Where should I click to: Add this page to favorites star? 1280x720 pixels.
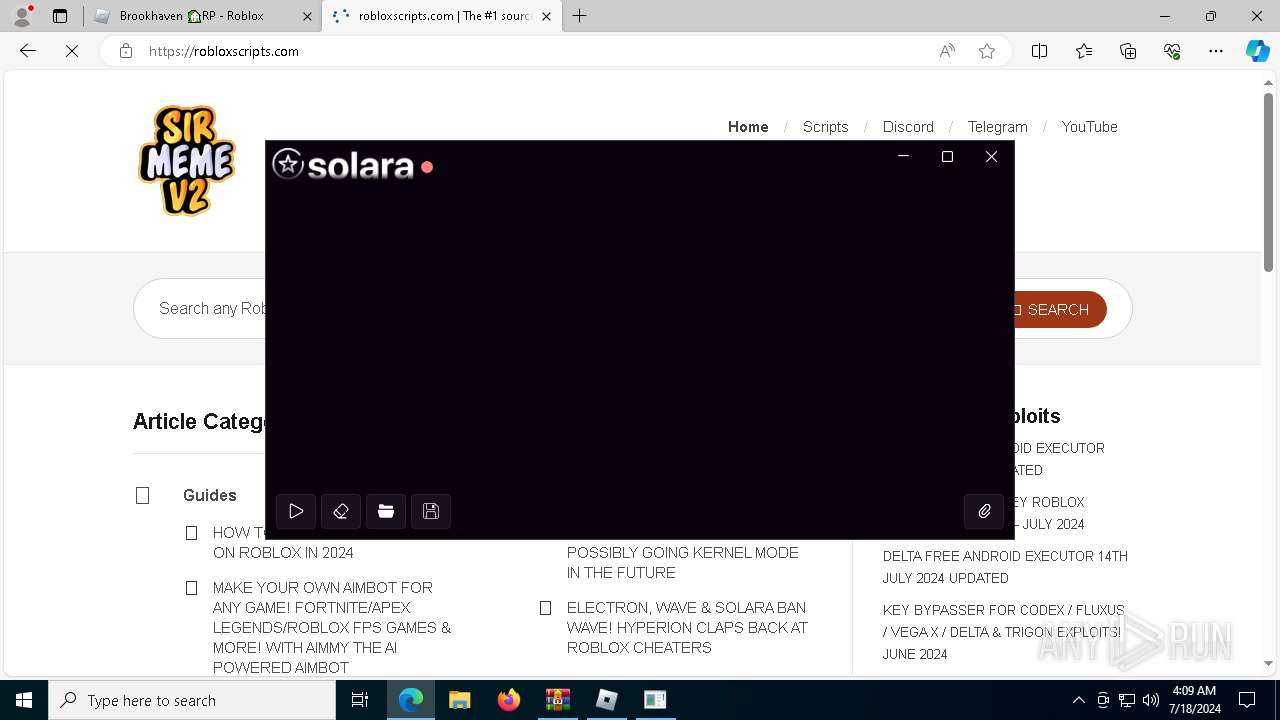[987, 51]
